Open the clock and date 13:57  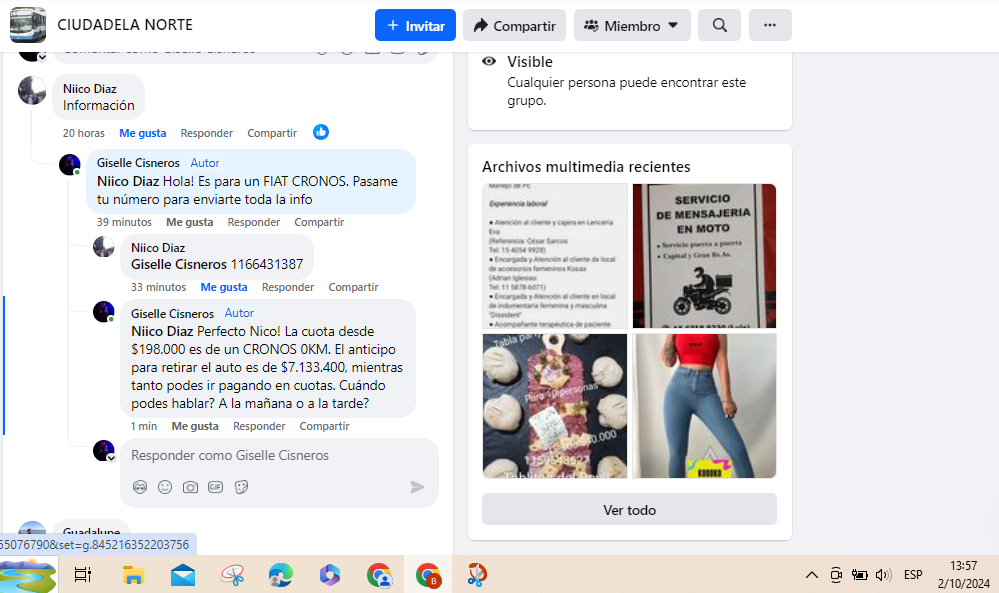click(963, 575)
